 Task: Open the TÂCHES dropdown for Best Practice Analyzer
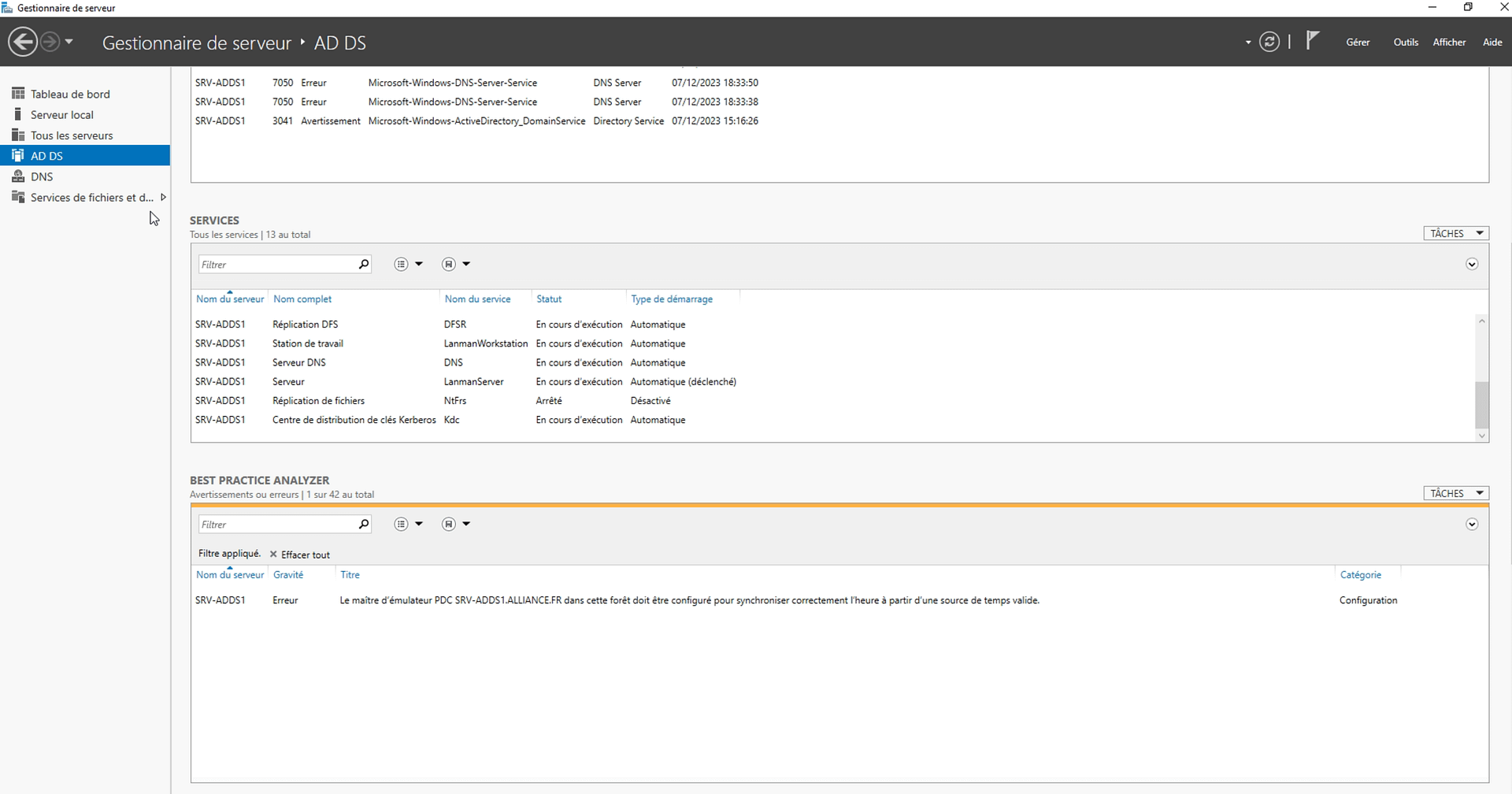tap(1455, 493)
